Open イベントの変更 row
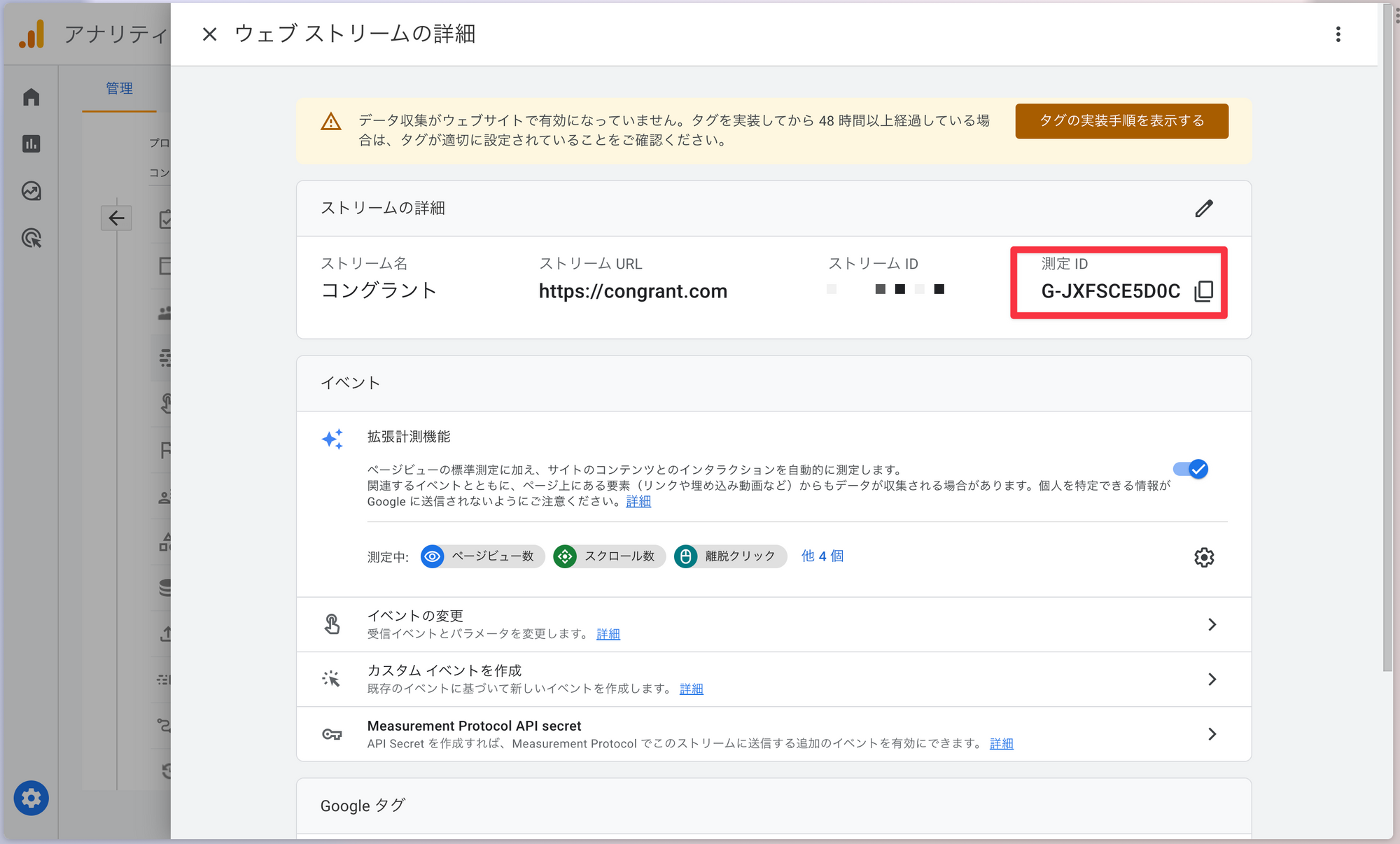 (773, 624)
